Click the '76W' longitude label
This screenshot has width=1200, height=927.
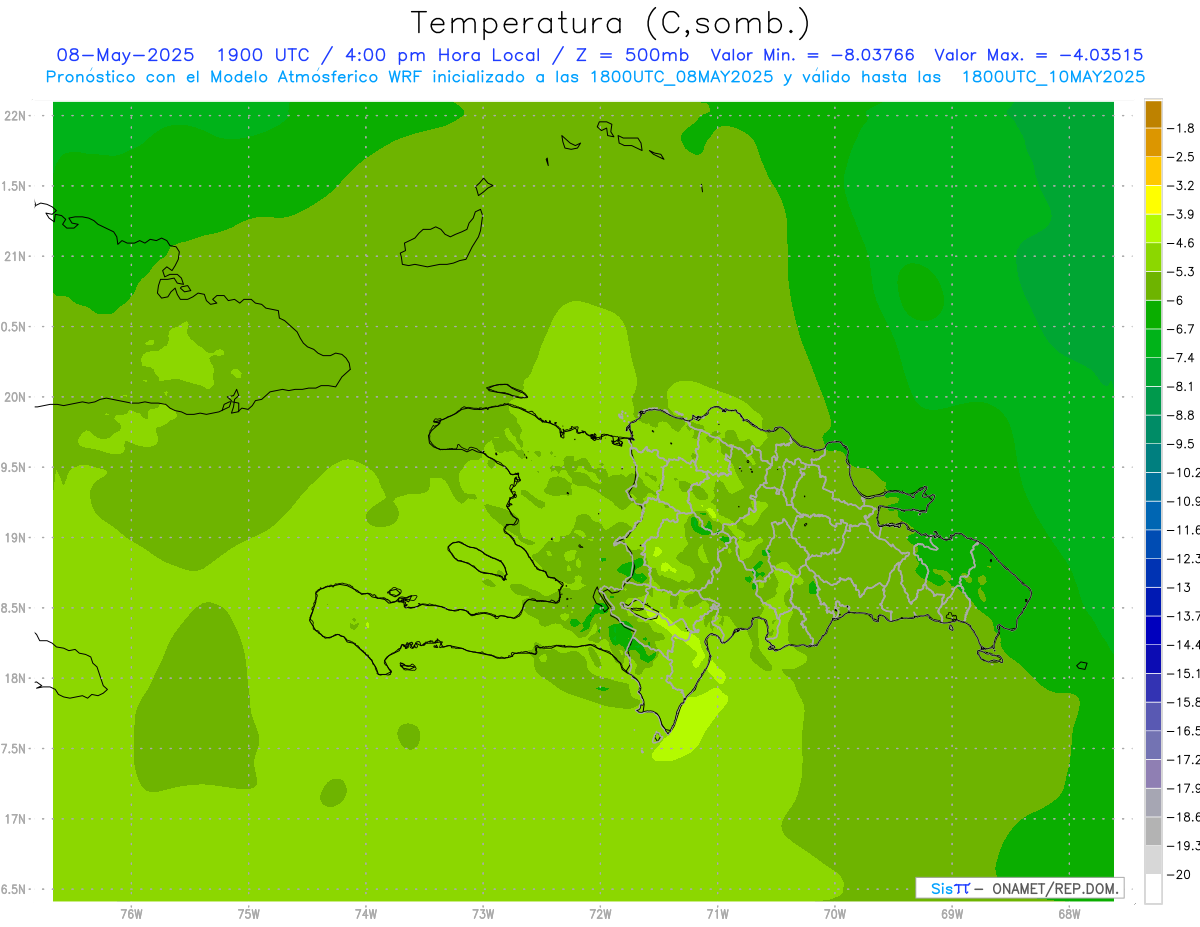point(131,914)
